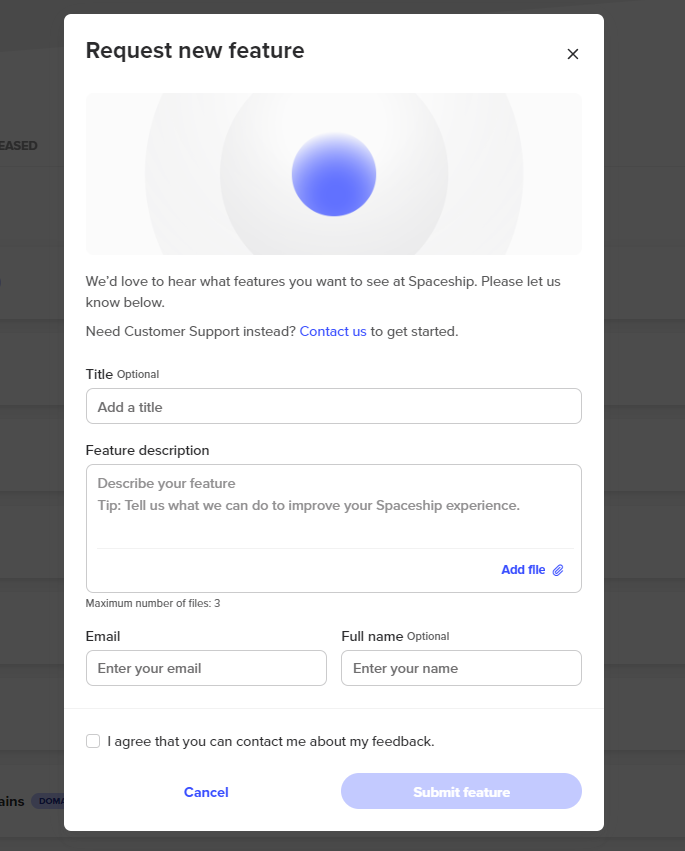The image size is (685, 851).
Task: Click the Add file link text
Action: coord(523,570)
